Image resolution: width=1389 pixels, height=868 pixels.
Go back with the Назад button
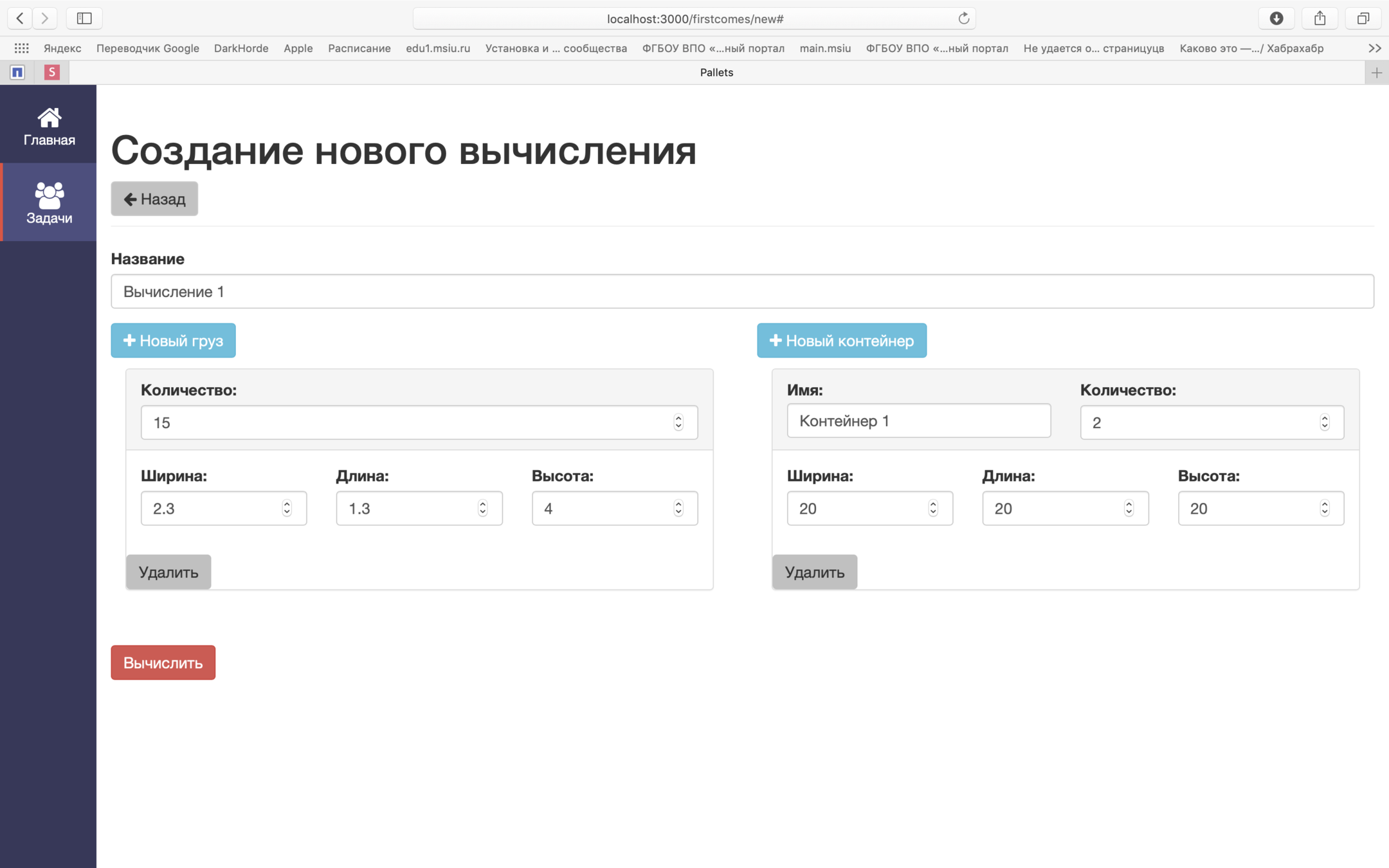[x=154, y=199]
